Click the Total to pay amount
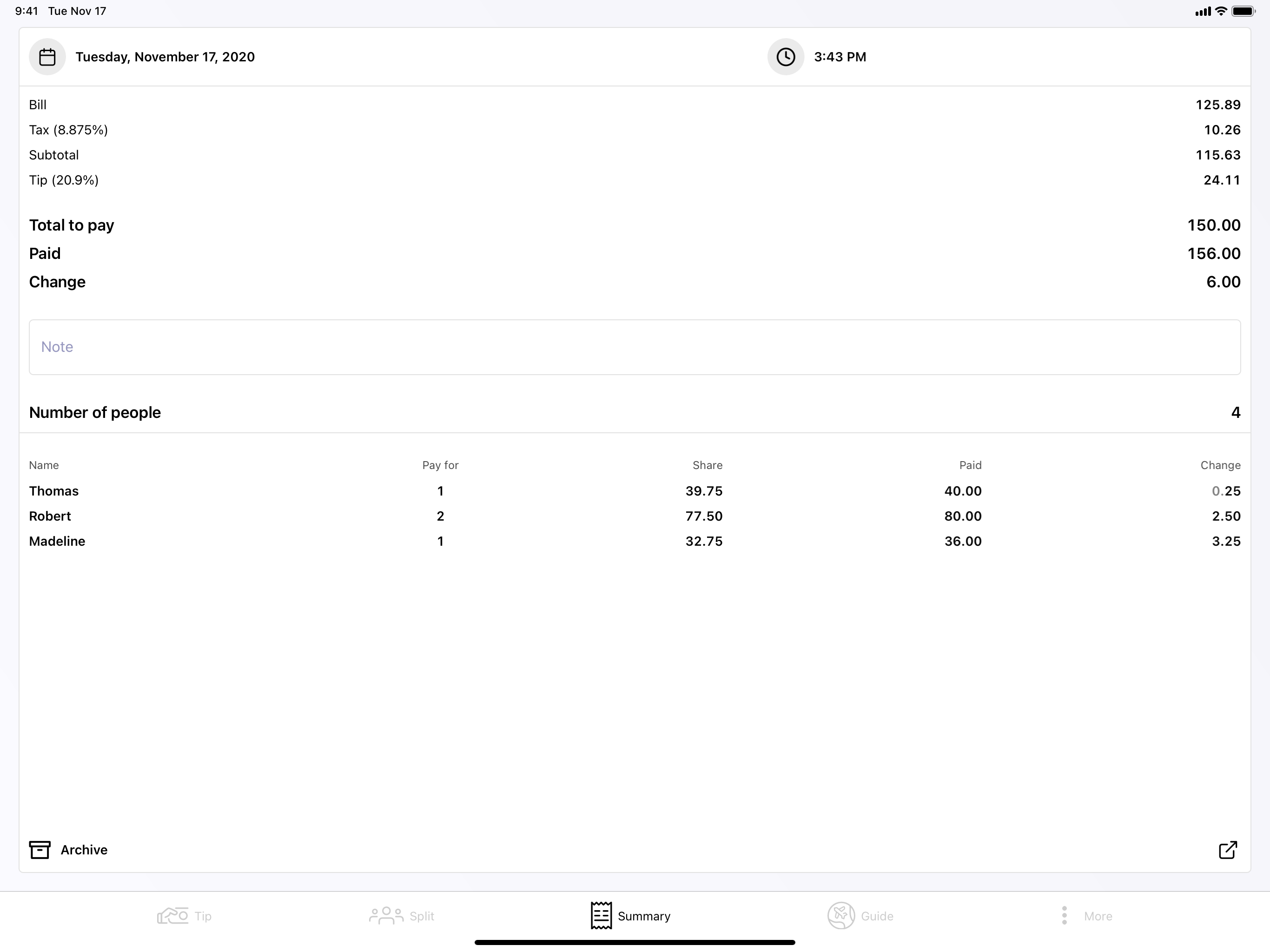 click(x=1212, y=225)
